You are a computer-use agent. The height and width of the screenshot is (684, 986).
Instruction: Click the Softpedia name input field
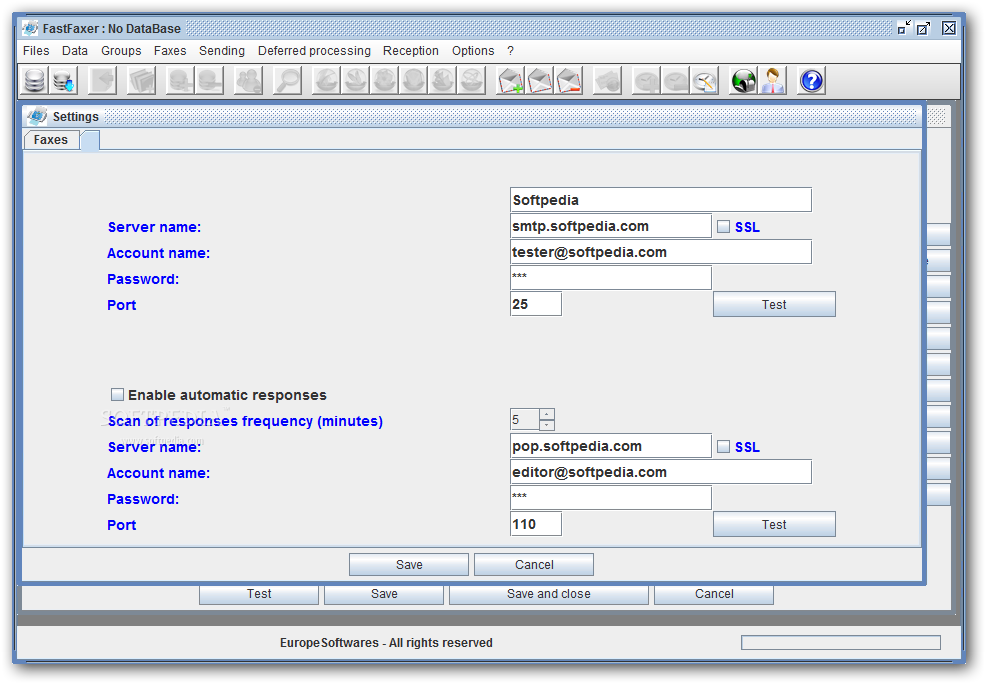(x=661, y=200)
